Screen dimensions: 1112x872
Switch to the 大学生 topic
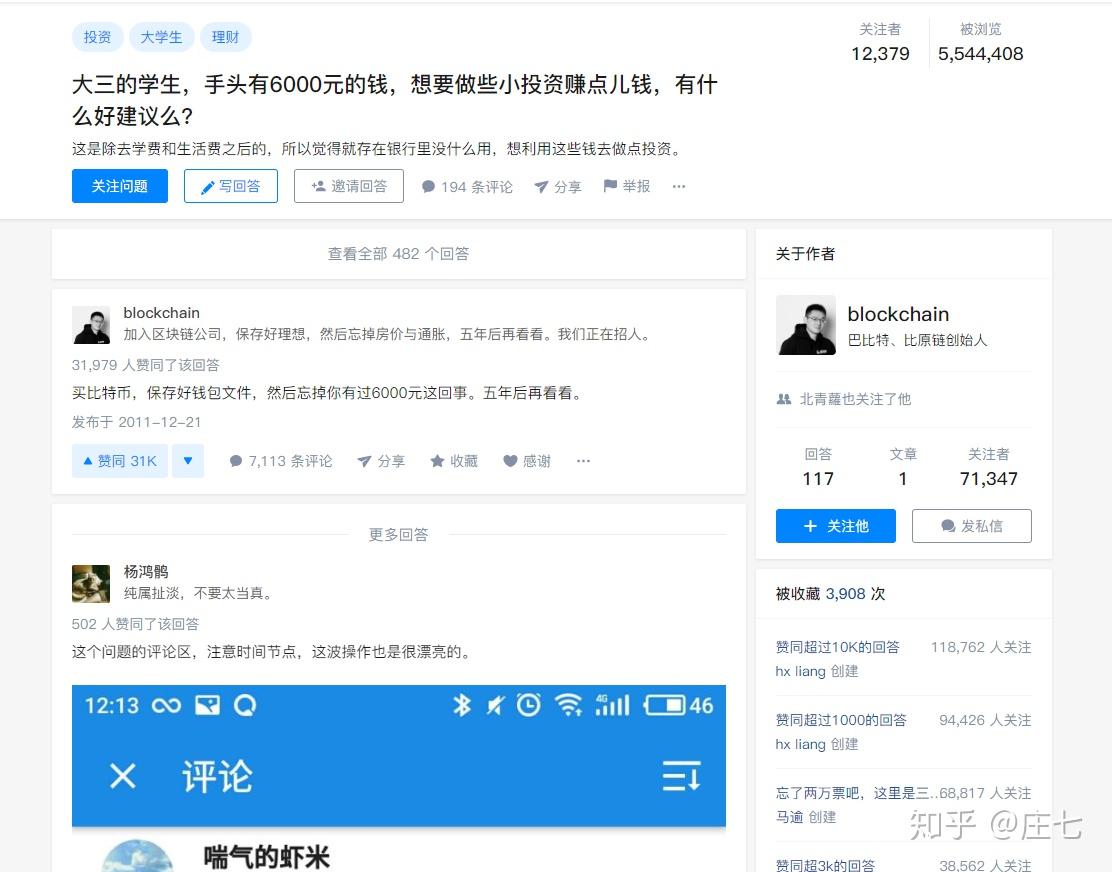[161, 36]
